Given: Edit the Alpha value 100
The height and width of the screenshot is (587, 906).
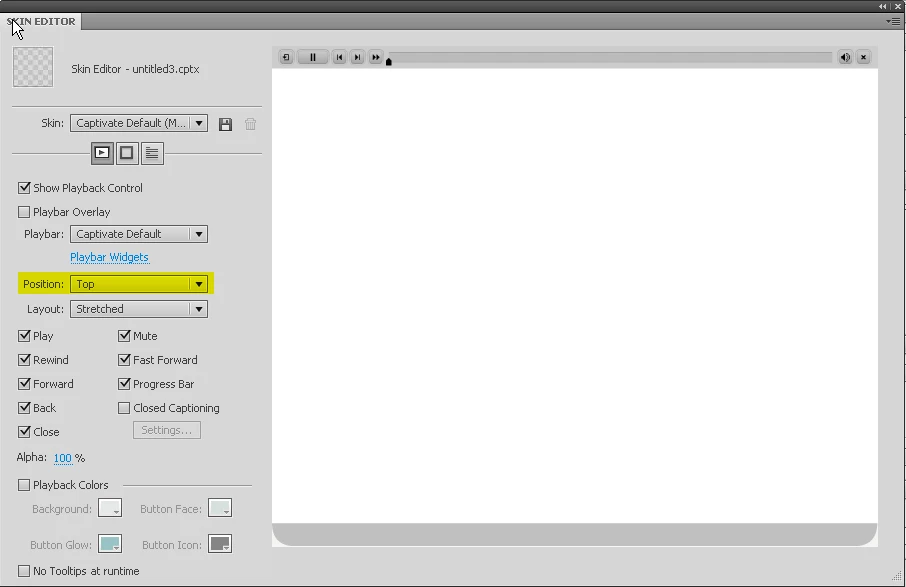Looking at the screenshot, I should click(x=62, y=458).
